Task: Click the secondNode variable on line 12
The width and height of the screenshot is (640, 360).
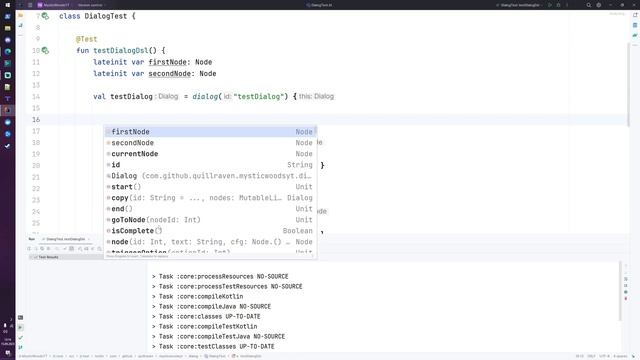Action: click(x=170, y=73)
